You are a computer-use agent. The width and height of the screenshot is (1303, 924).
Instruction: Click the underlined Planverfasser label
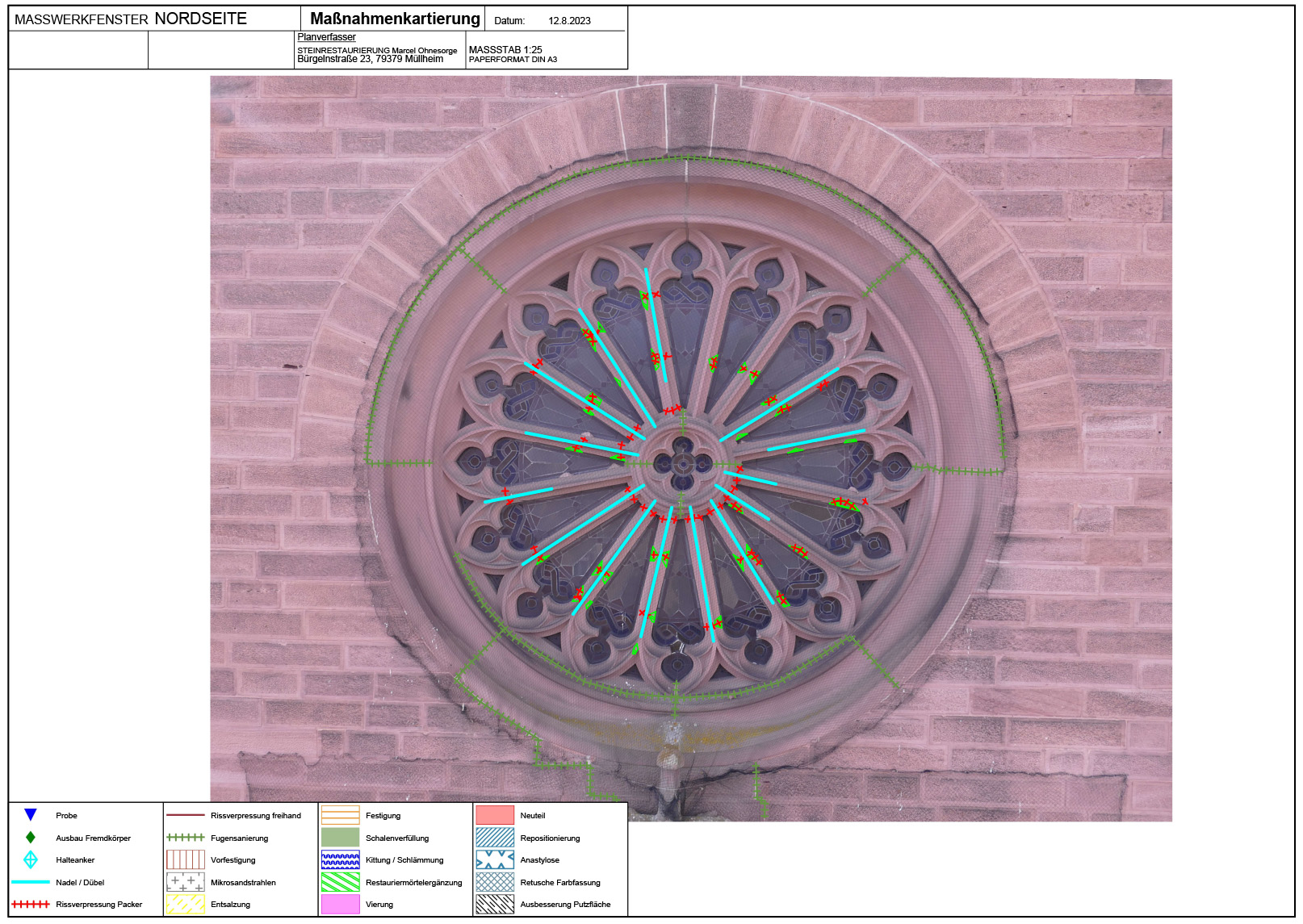326,37
